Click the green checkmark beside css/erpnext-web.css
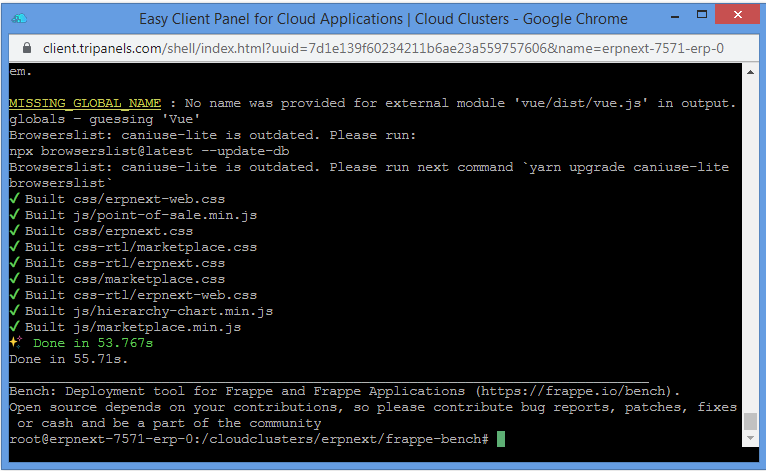The height and width of the screenshot is (471, 766). (15, 198)
